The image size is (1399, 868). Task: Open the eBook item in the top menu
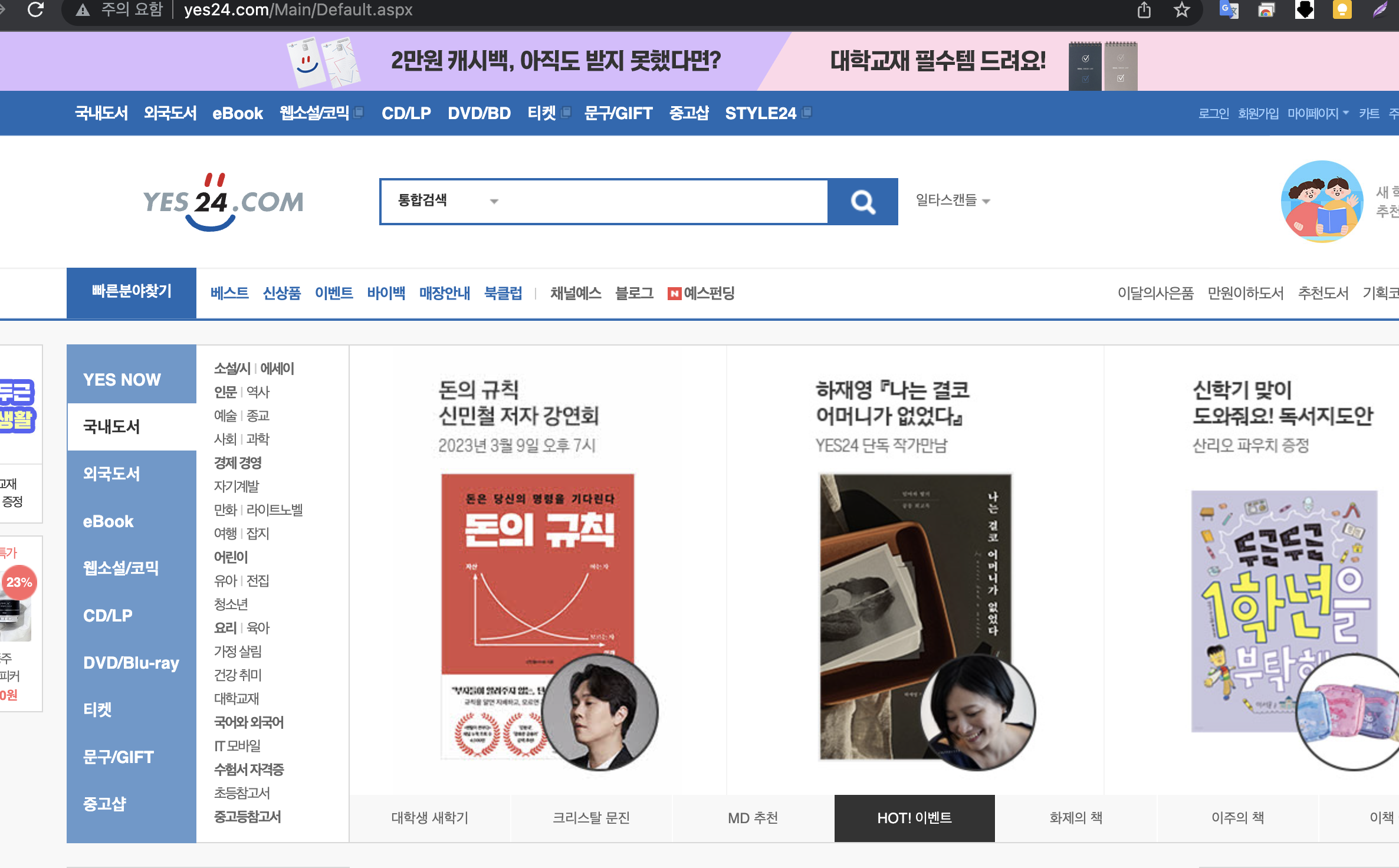pos(237,113)
